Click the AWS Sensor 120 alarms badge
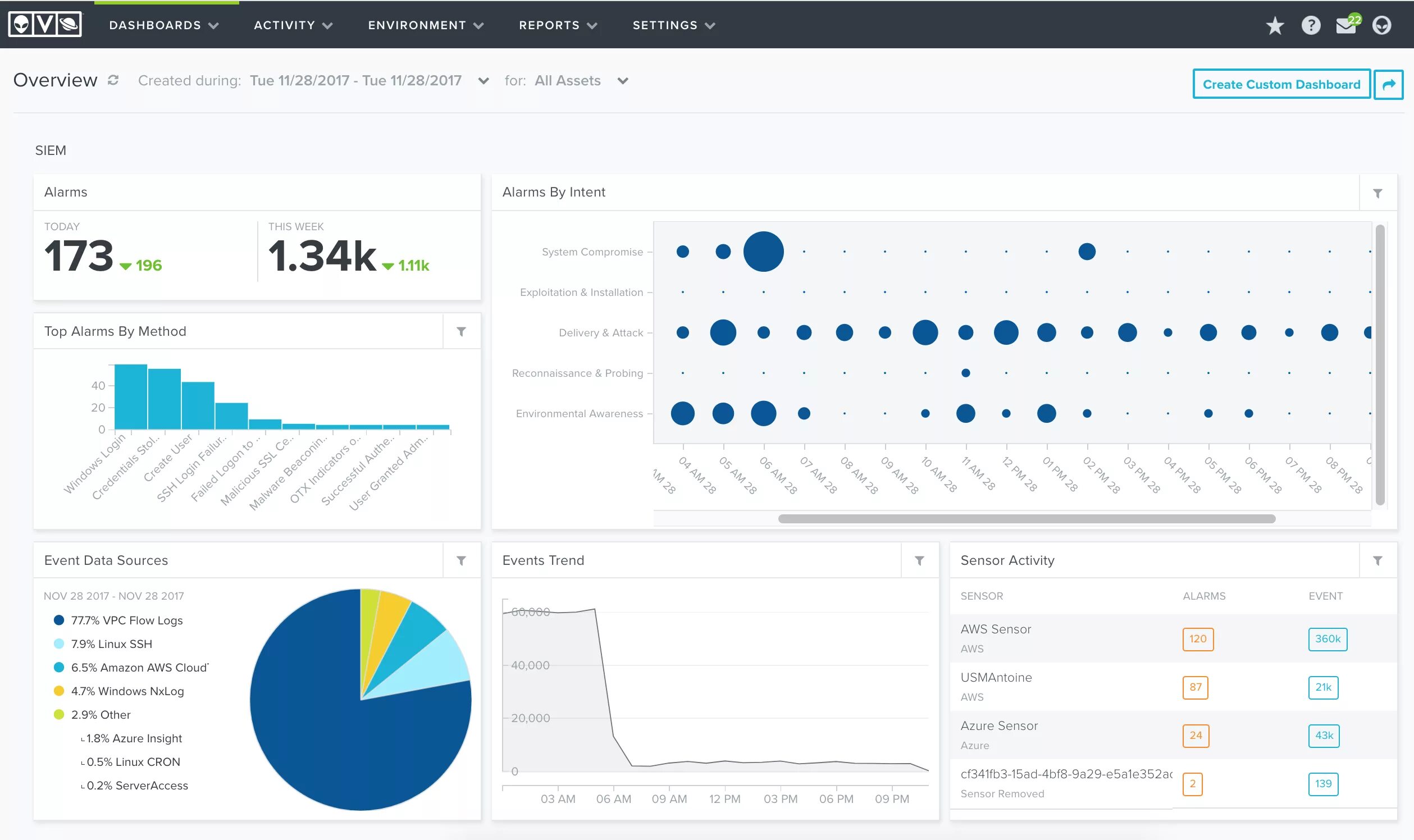 pyautogui.click(x=1197, y=639)
